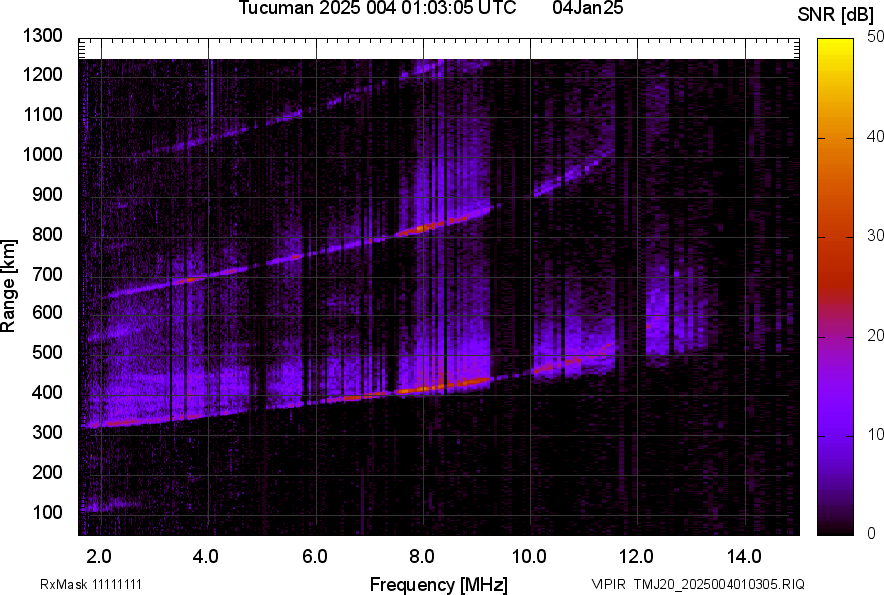Click the VIPIR TMJ20 filename text
The height and width of the screenshot is (595, 884).
697,584
